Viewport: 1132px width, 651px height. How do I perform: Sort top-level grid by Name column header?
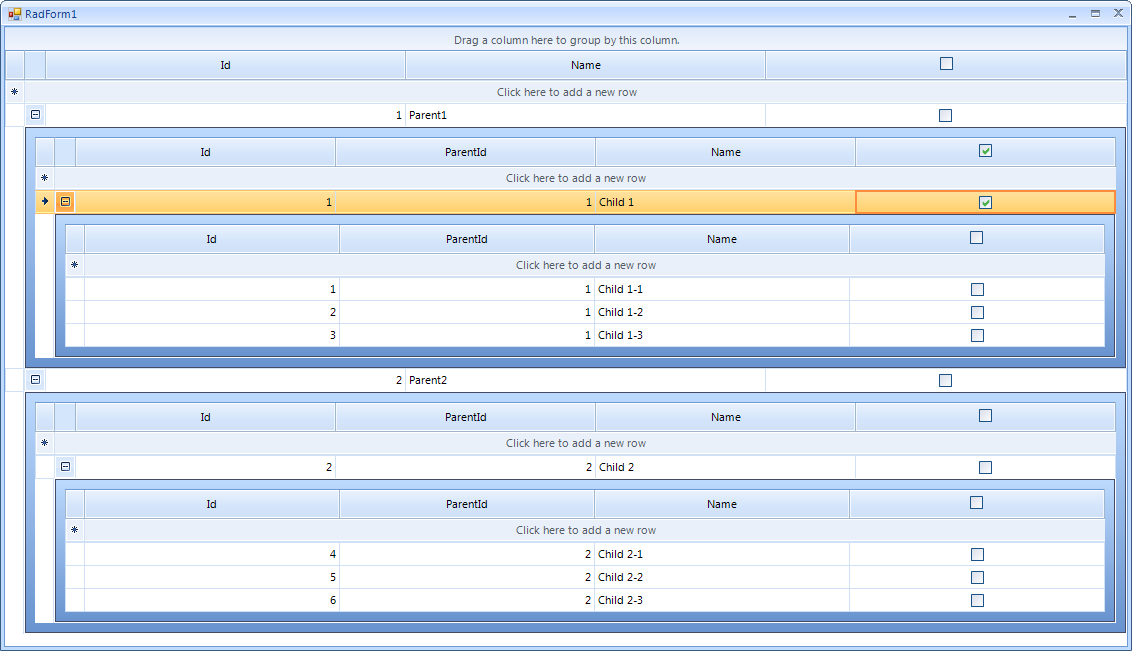[x=585, y=65]
